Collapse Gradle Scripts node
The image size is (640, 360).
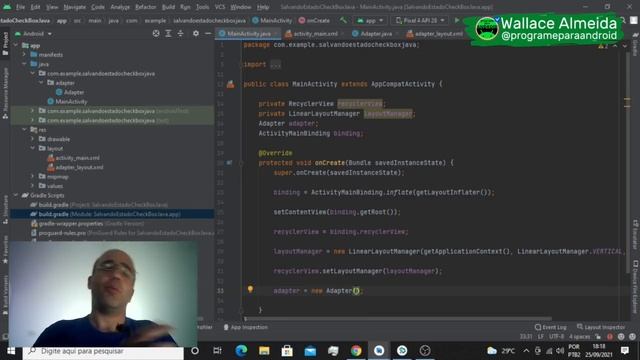tap(16, 195)
